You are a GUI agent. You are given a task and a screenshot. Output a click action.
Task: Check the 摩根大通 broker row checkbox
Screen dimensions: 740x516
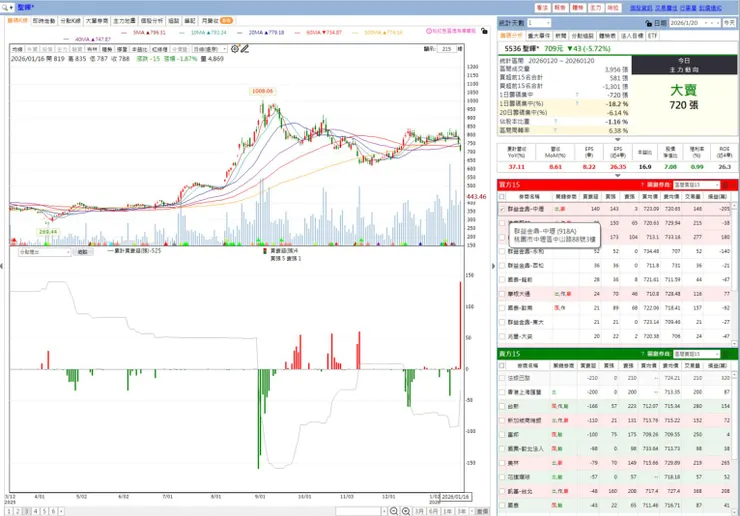pyautogui.click(x=502, y=294)
